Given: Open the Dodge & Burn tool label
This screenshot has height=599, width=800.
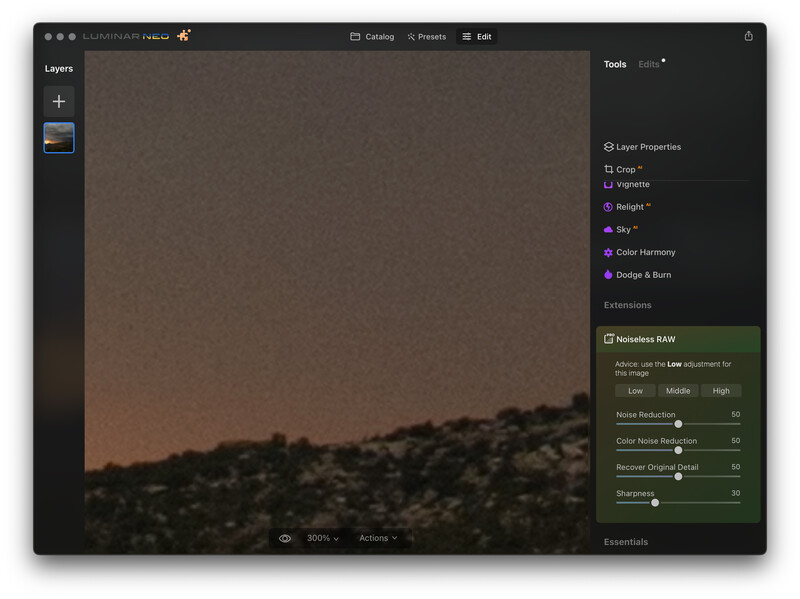Looking at the screenshot, I should 643,274.
